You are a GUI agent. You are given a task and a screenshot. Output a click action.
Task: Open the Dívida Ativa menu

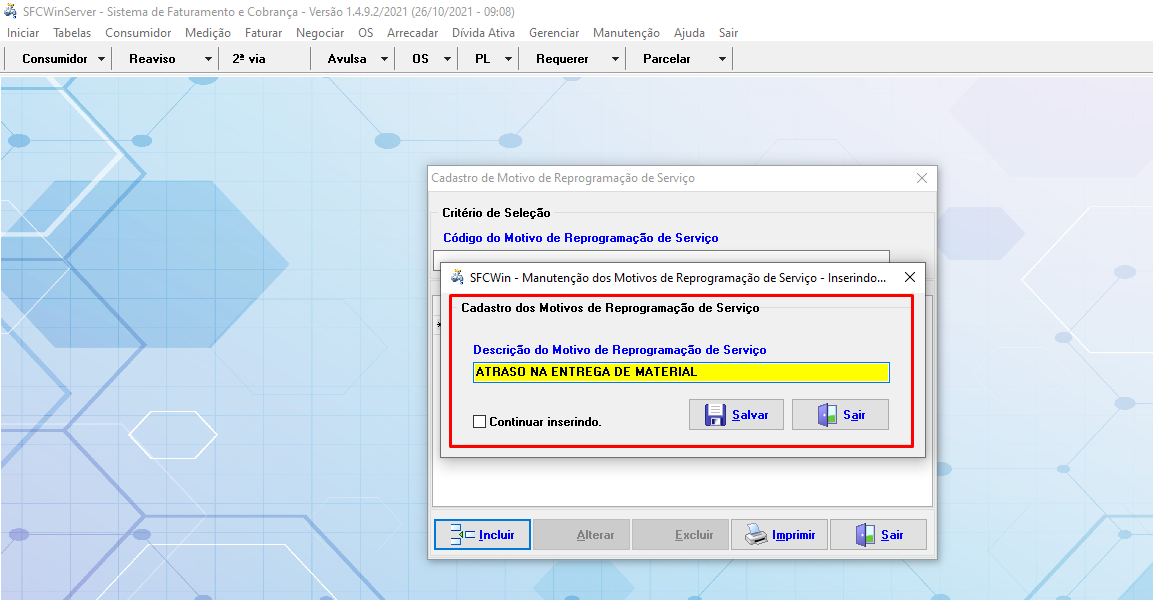pyautogui.click(x=483, y=33)
